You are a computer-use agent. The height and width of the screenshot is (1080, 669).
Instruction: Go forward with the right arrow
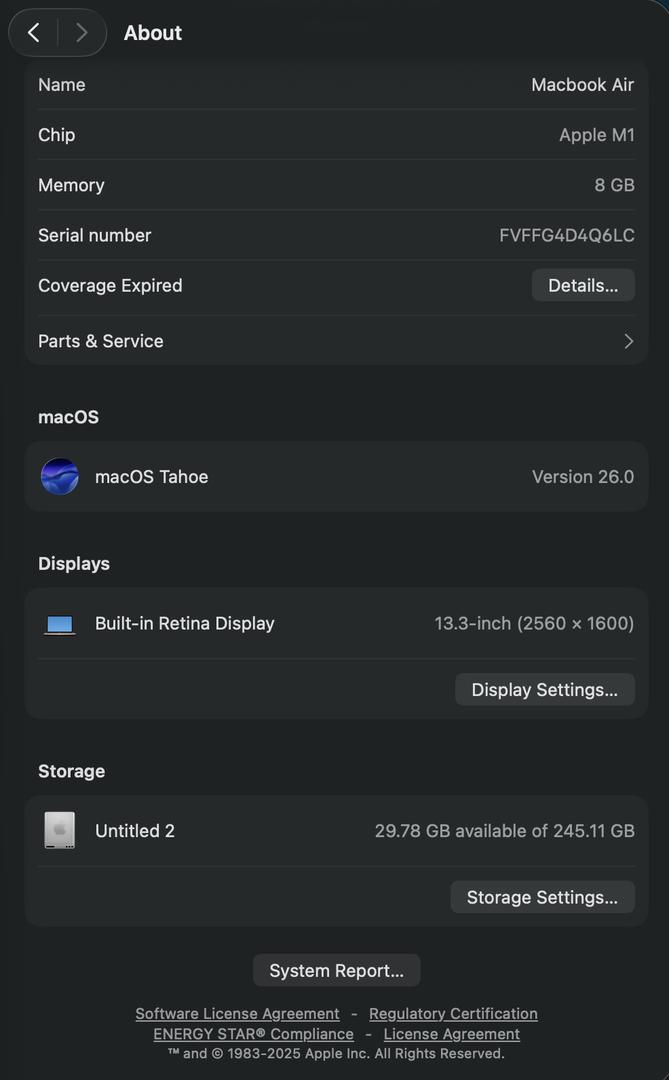82,33
